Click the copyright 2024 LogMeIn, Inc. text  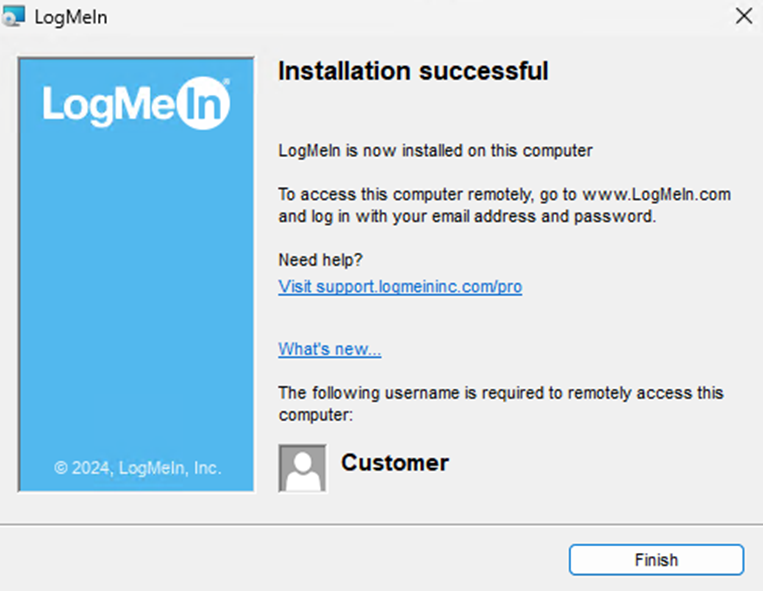click(x=137, y=467)
